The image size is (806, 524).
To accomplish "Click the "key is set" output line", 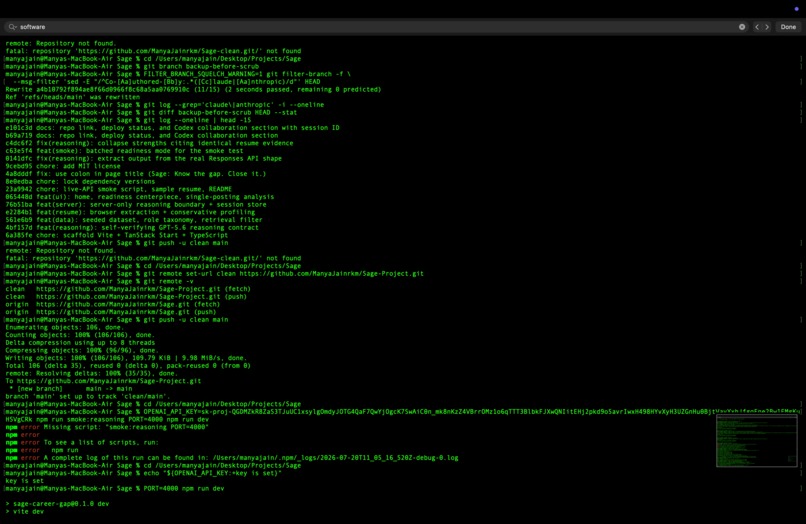I will (x=24, y=481).
